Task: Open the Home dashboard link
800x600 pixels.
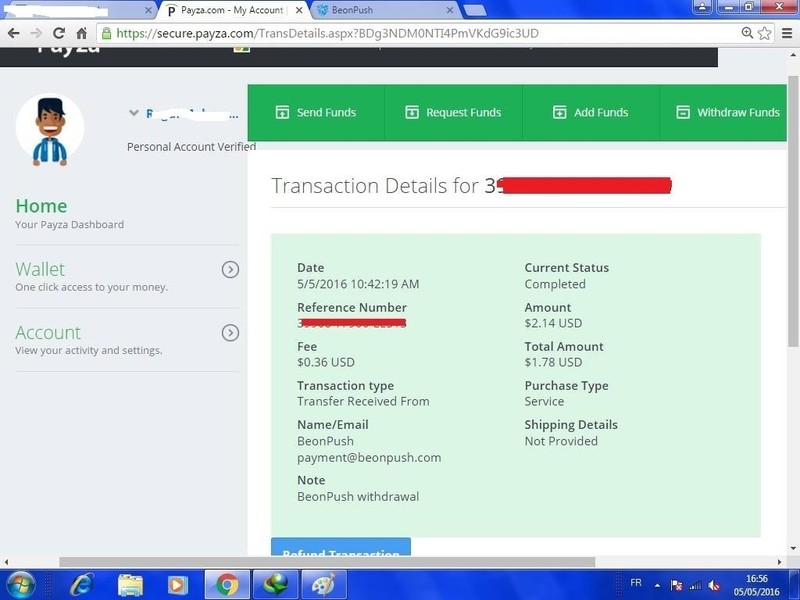Action: coord(41,206)
